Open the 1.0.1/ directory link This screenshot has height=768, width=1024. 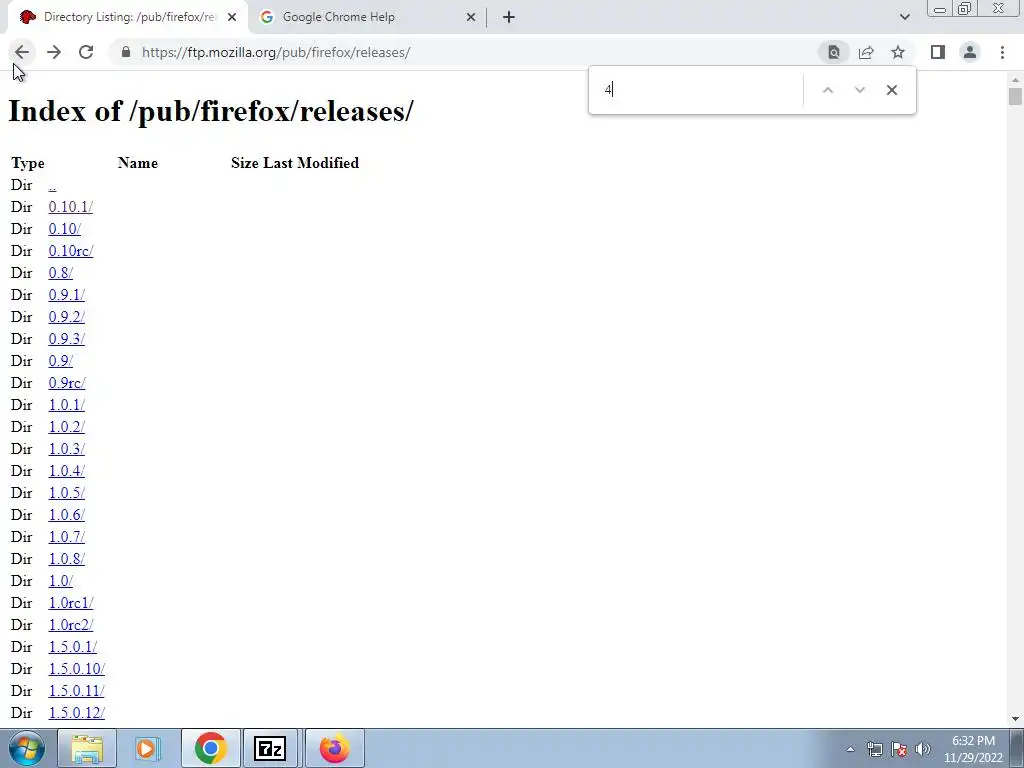[67, 405]
